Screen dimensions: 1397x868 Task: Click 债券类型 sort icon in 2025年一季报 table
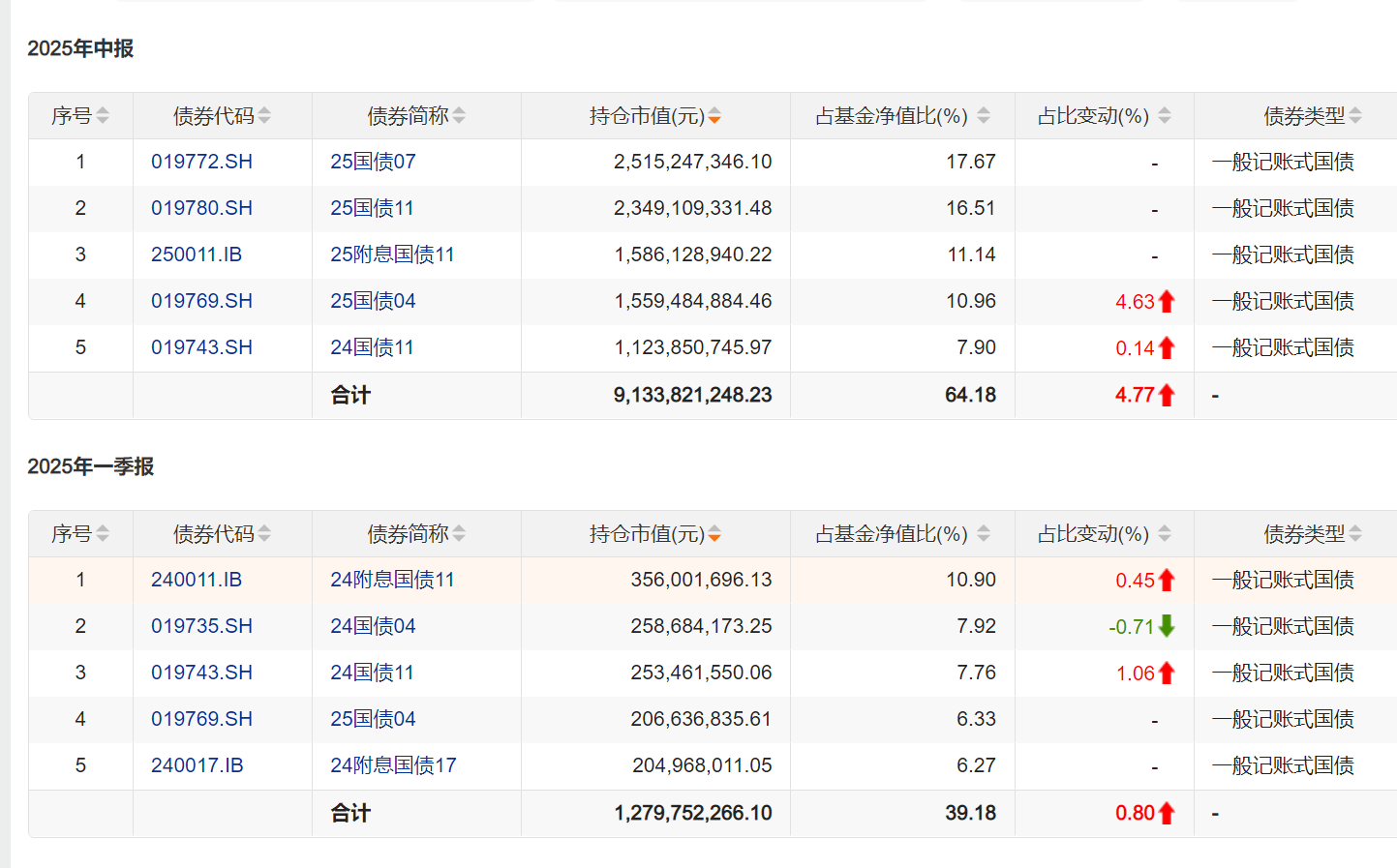(1355, 534)
